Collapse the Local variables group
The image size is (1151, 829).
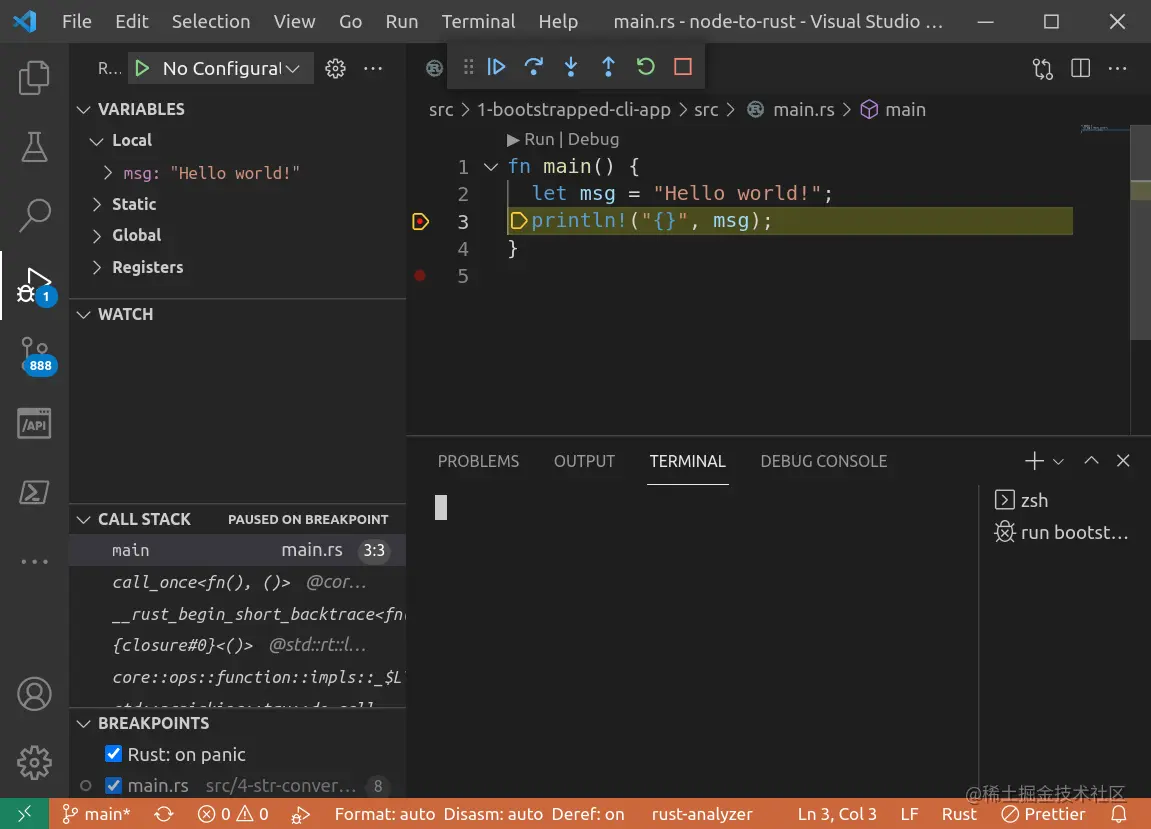(x=96, y=141)
